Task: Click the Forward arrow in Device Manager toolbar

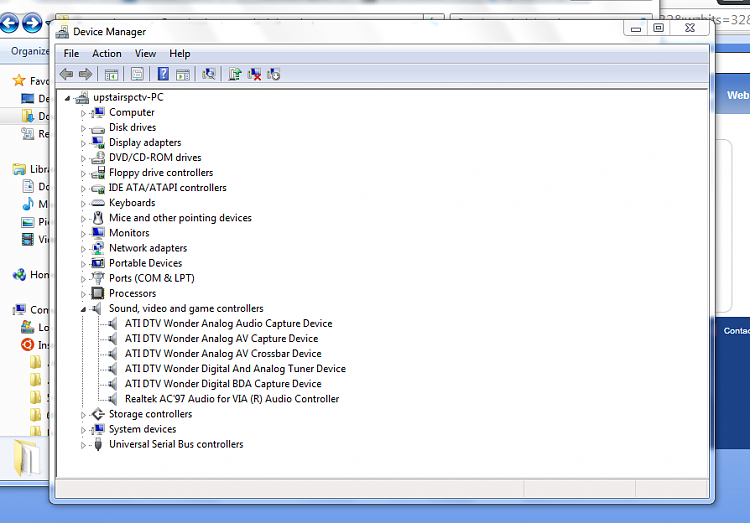Action: [x=86, y=74]
